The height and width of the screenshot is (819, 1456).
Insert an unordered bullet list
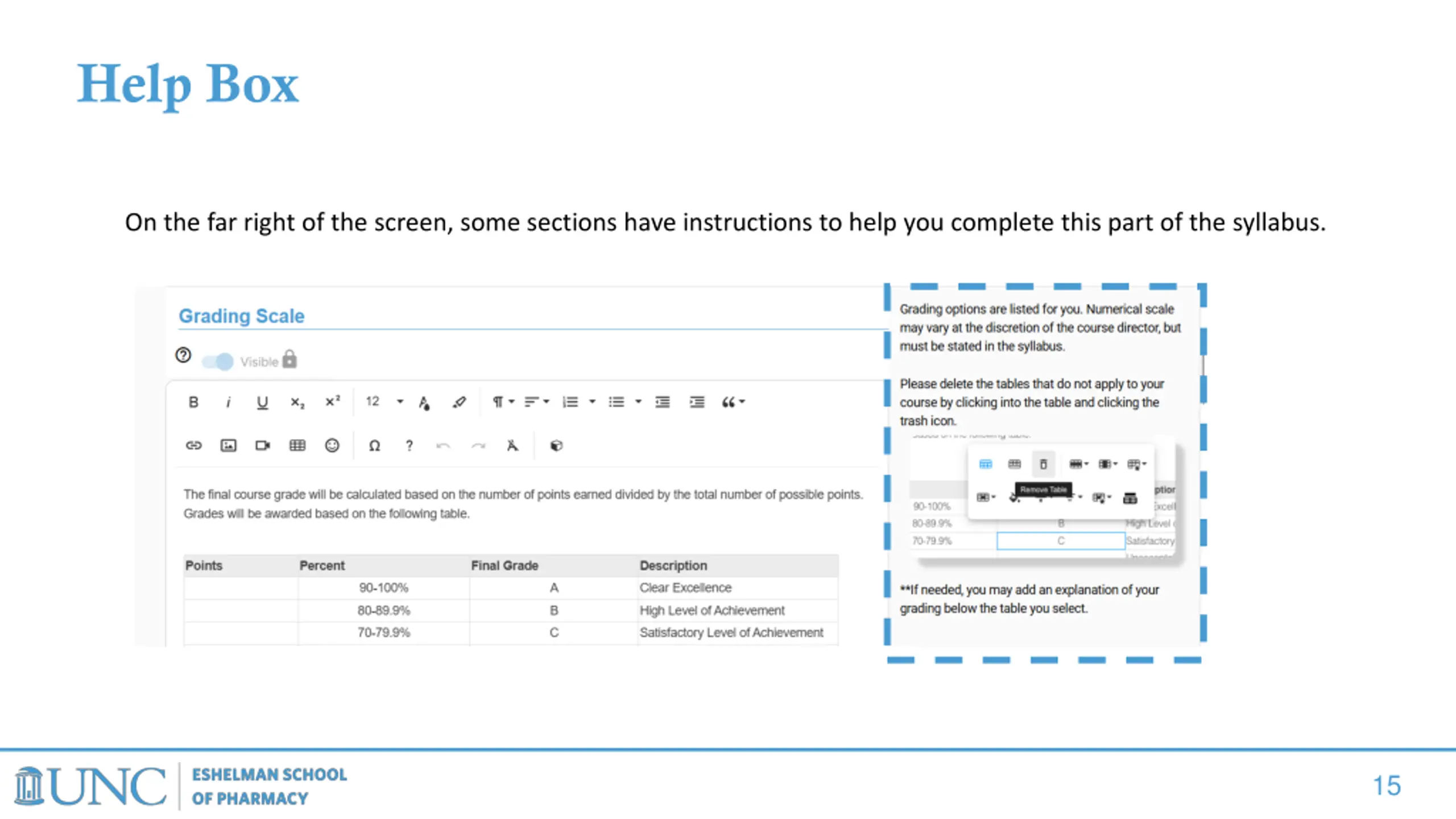point(616,402)
